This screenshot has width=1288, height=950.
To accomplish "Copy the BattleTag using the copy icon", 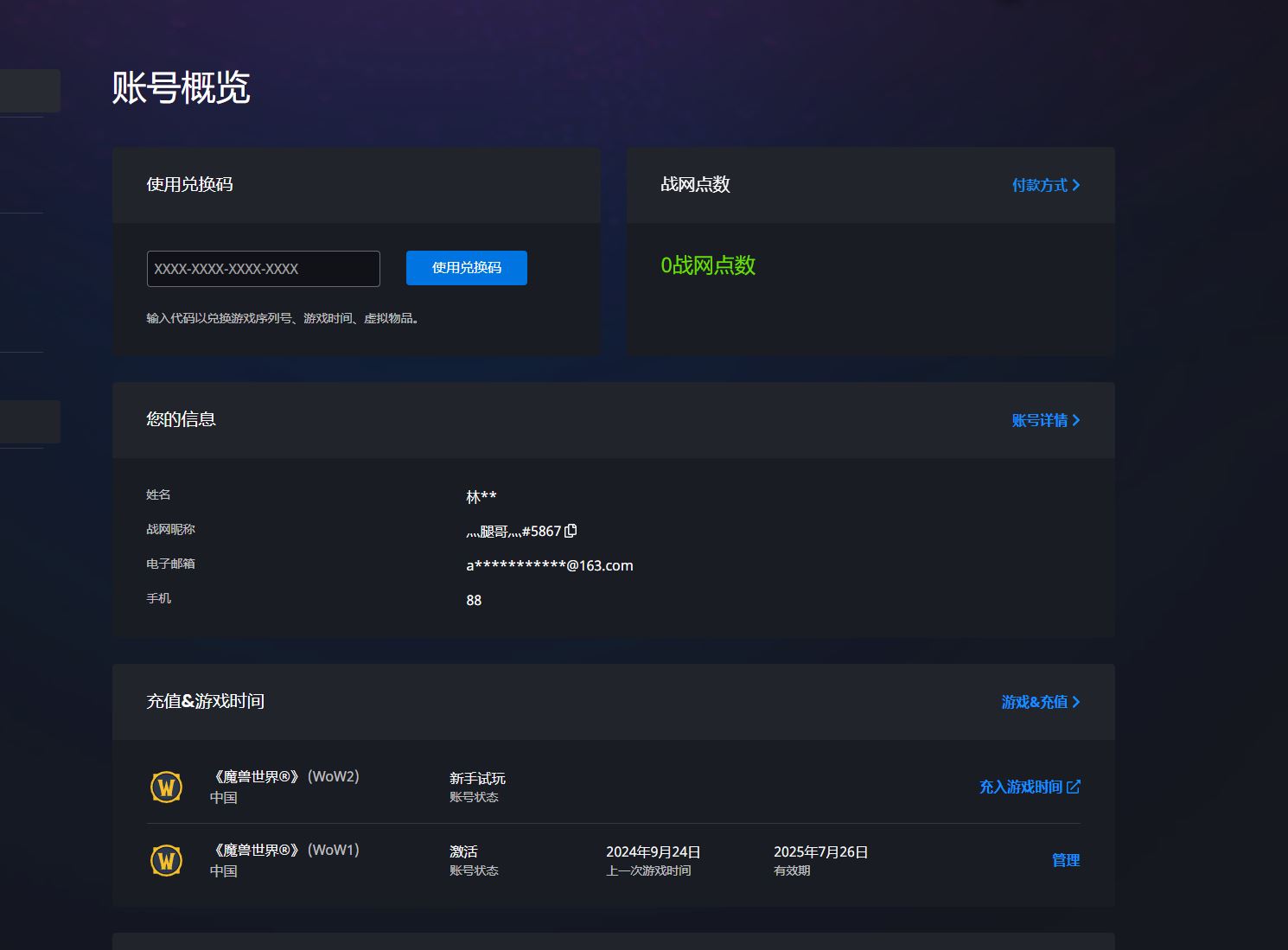I will point(571,531).
